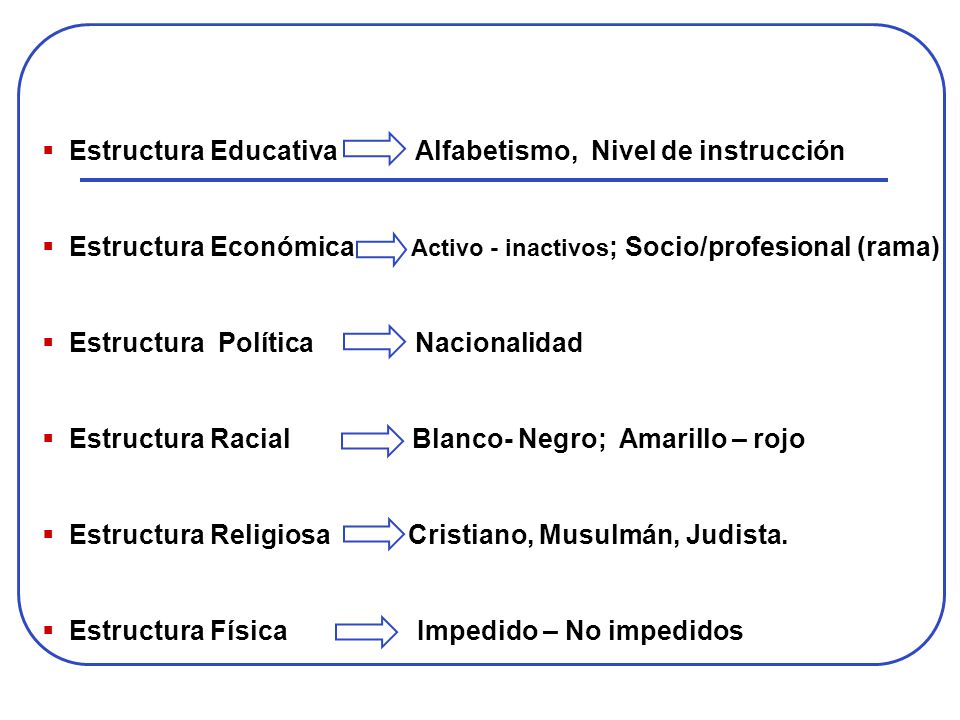Click the arrow after Estructura Económica

click(x=381, y=249)
